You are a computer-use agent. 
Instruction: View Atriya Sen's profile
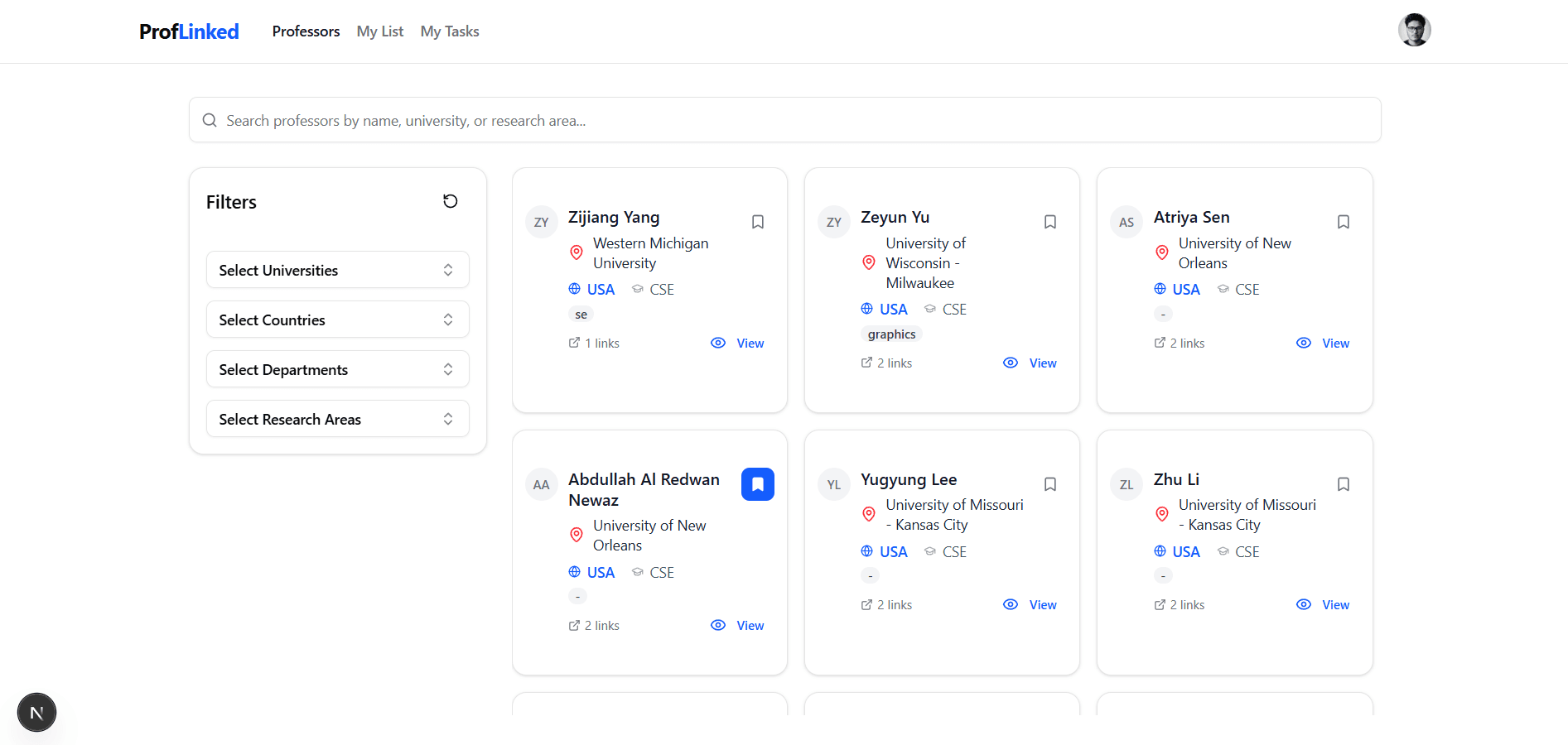coord(1324,343)
